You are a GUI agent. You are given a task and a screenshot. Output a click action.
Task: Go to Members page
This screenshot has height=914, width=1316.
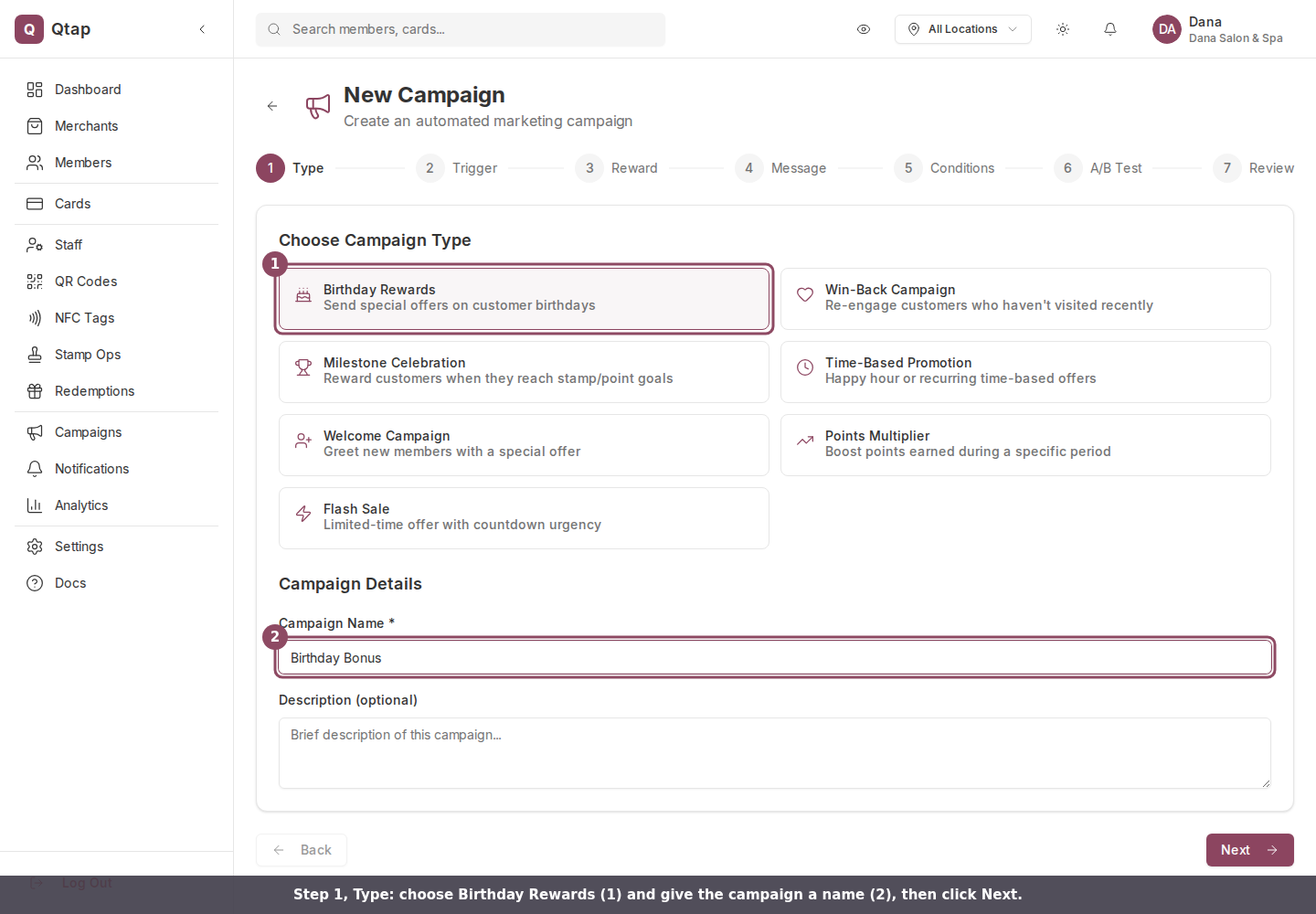point(116,163)
